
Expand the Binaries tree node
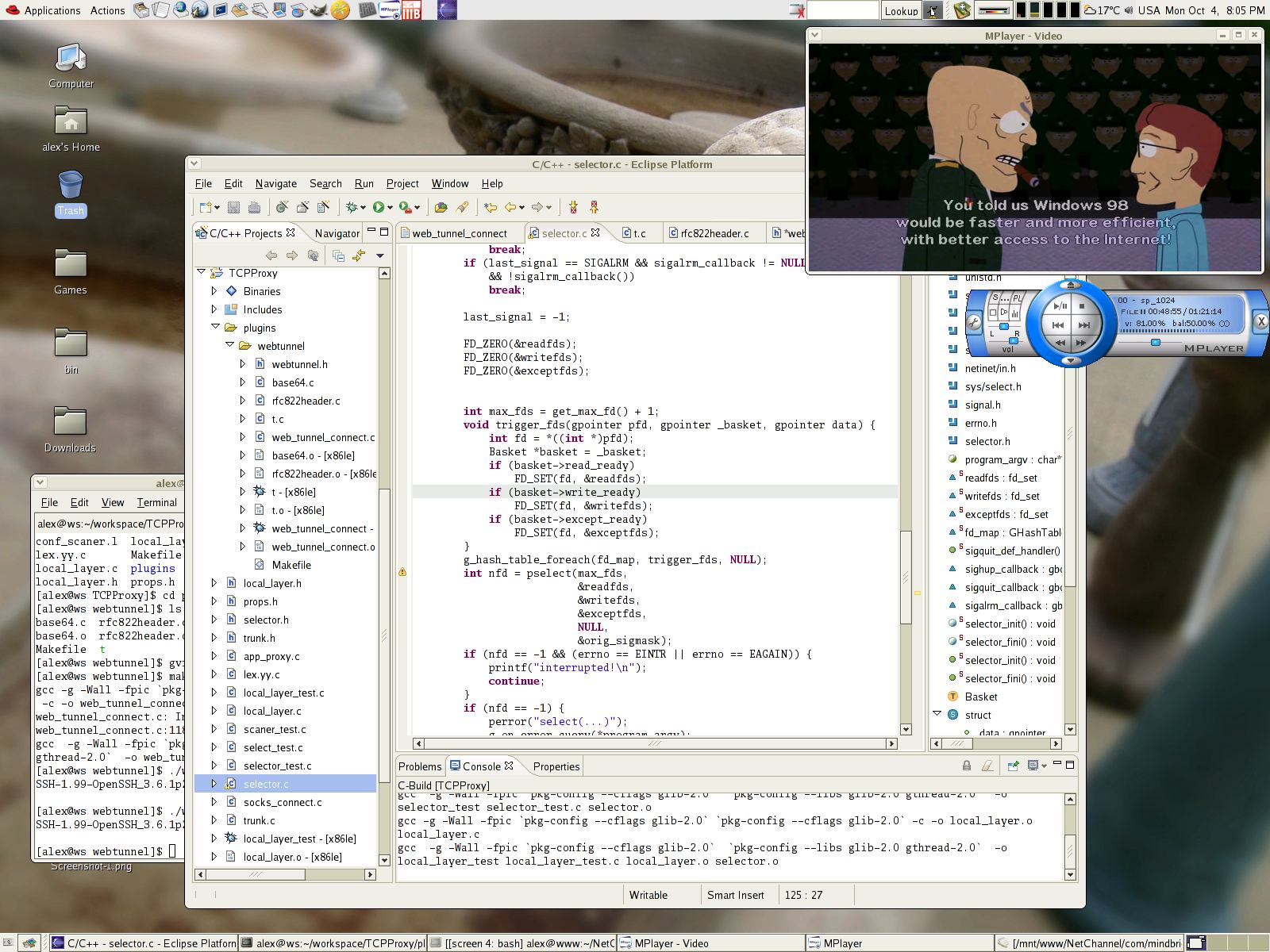(x=214, y=291)
